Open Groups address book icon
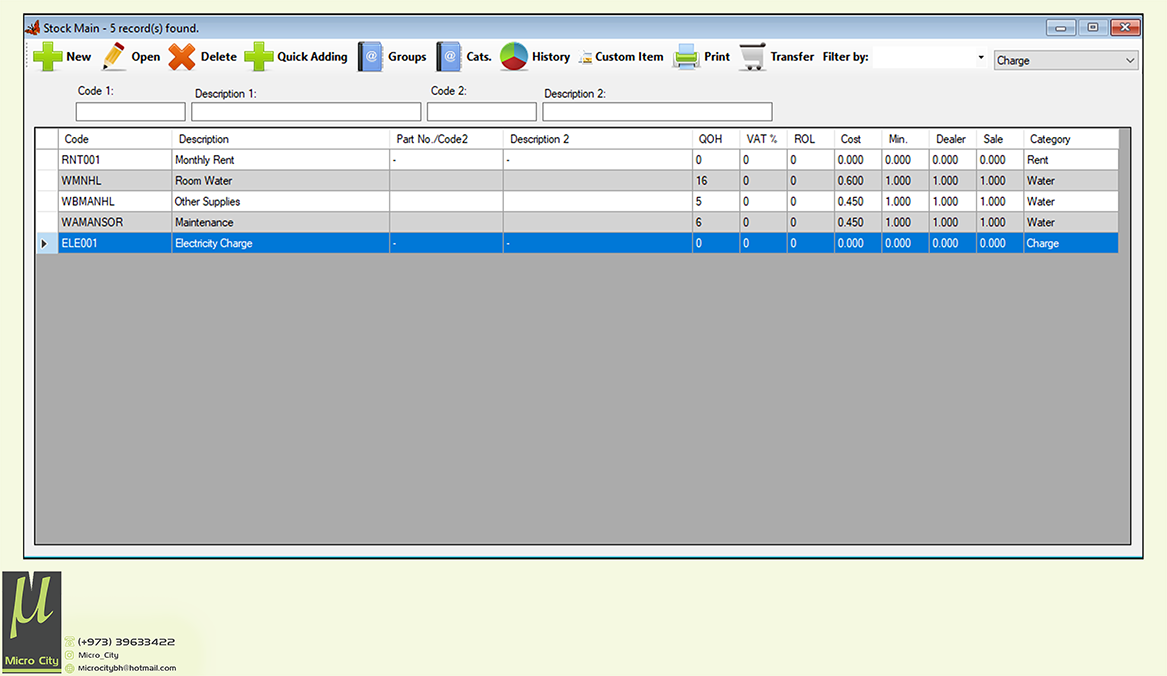Image resolution: width=1167 pixels, height=676 pixels. click(x=370, y=57)
